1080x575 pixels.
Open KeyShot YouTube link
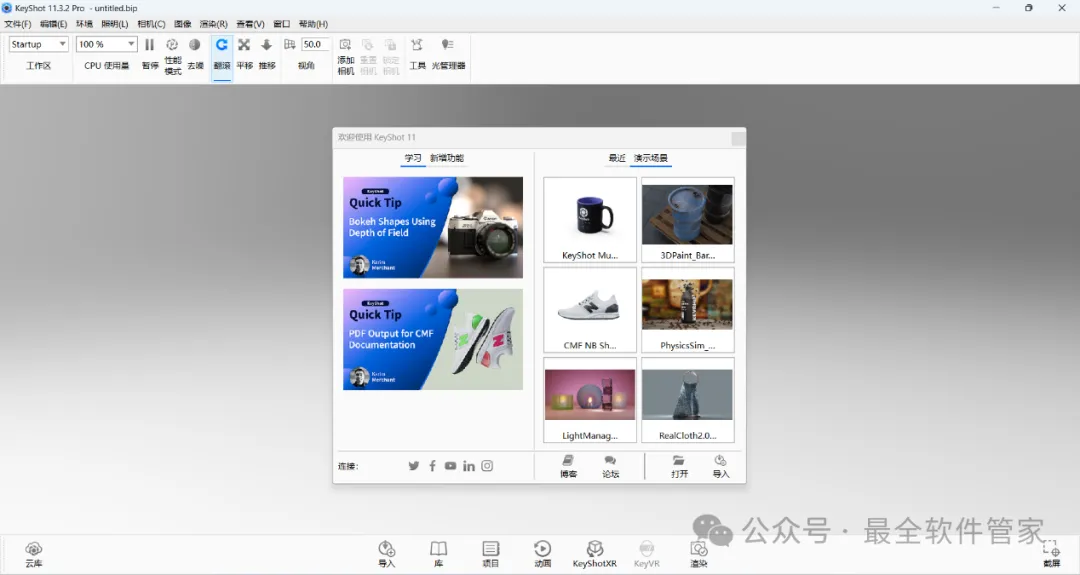tap(450, 466)
